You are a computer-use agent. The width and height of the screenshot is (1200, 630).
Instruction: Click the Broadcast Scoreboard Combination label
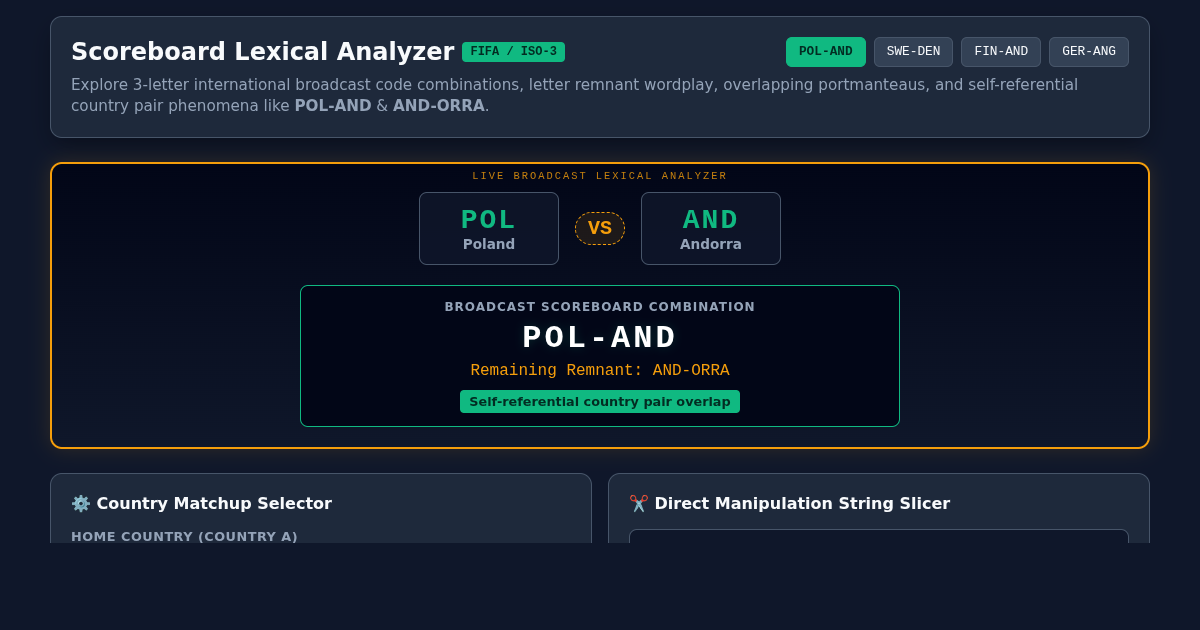600,307
